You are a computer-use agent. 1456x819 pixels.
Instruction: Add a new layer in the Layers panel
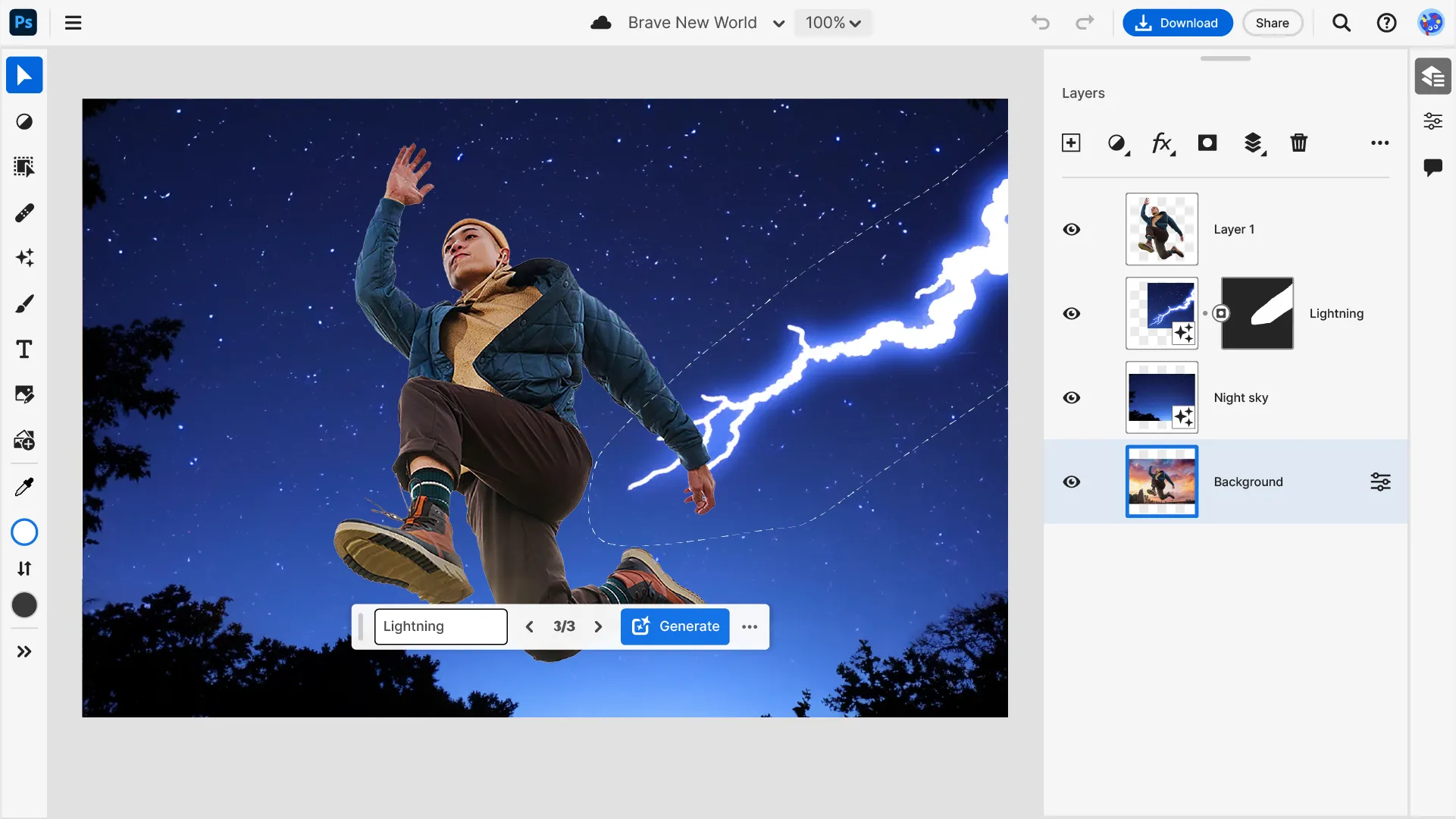(x=1071, y=143)
